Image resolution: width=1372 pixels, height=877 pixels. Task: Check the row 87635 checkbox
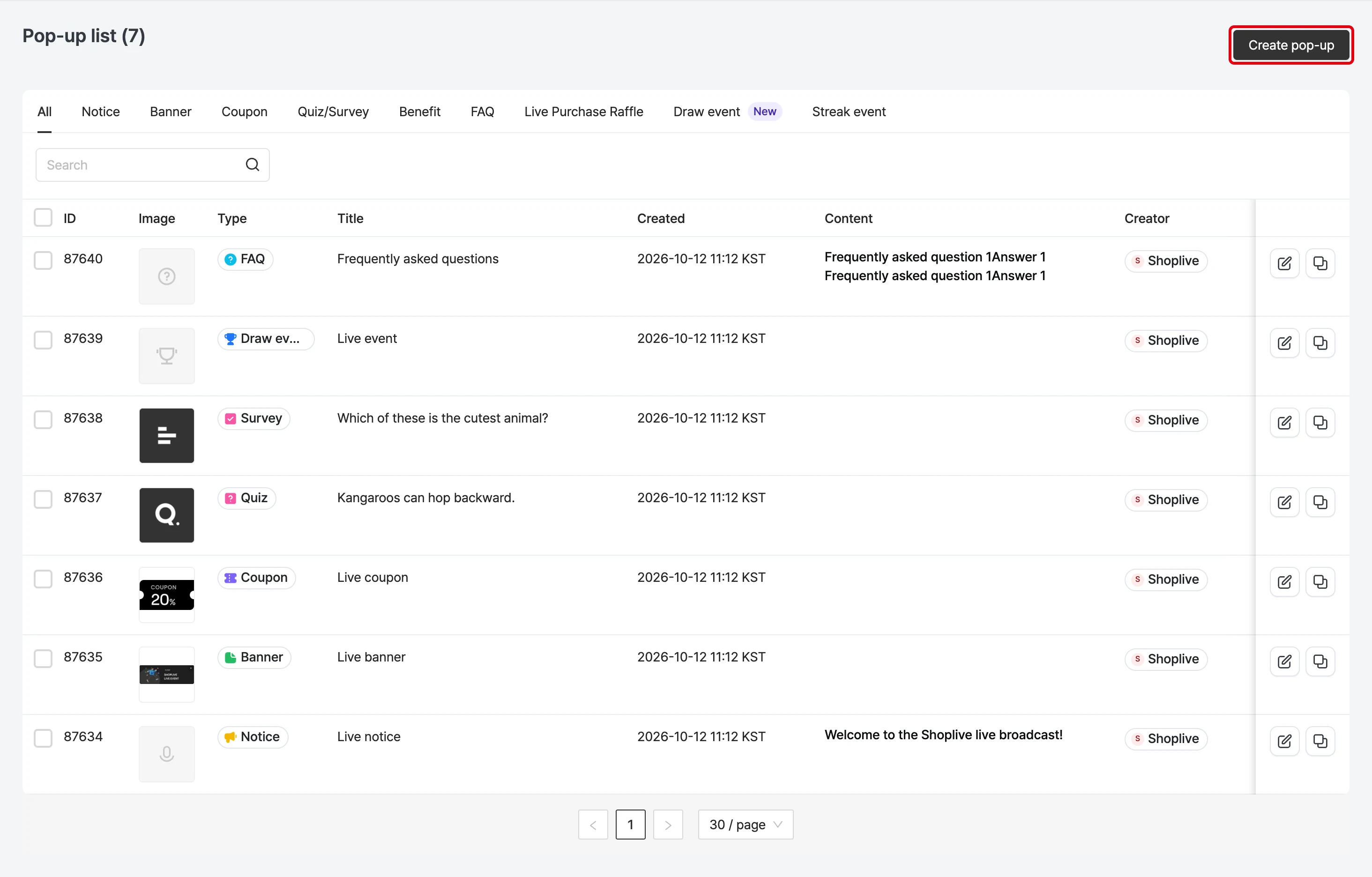[43, 659]
